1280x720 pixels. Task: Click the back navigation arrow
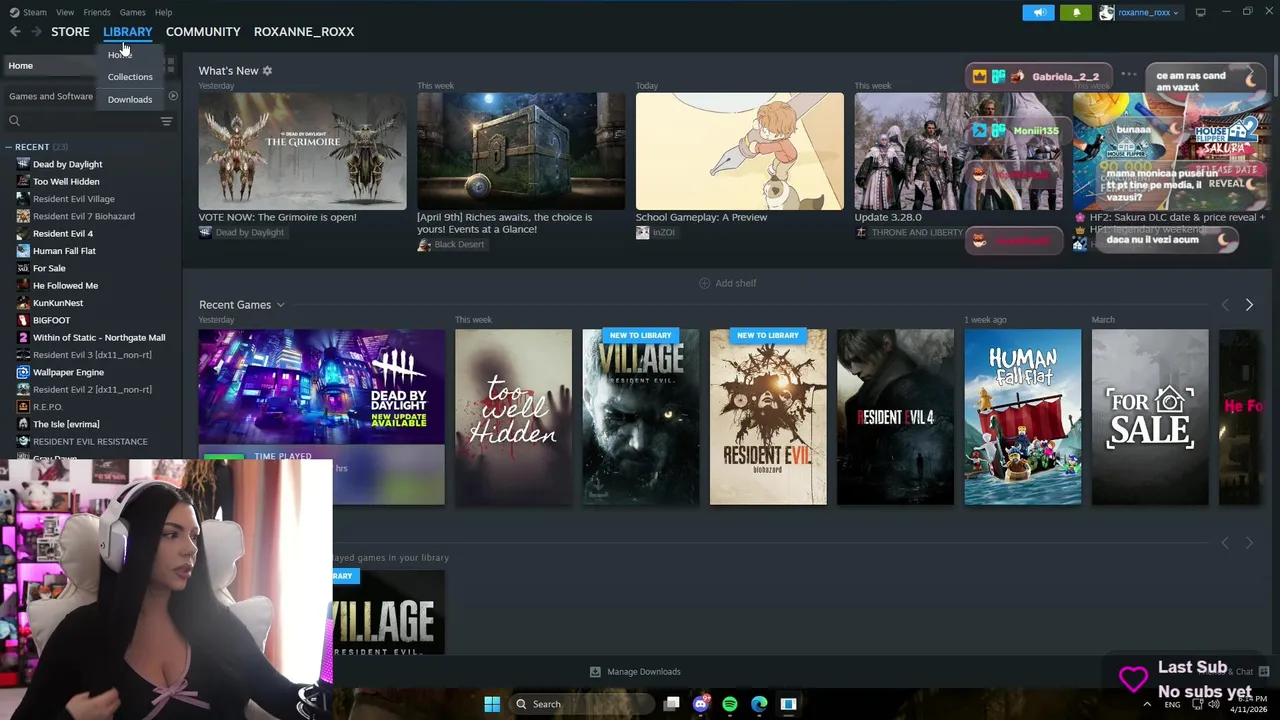point(15,32)
